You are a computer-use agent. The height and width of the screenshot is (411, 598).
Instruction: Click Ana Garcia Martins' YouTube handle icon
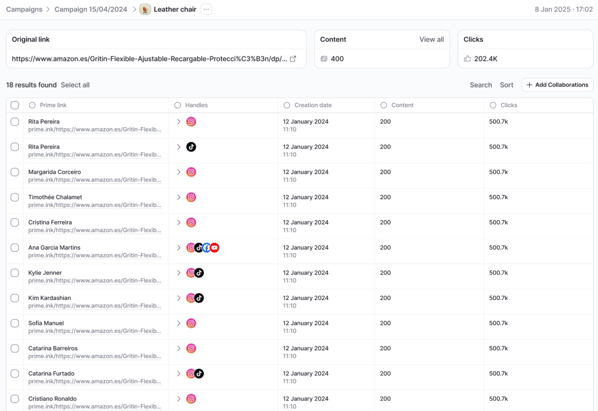tap(215, 248)
